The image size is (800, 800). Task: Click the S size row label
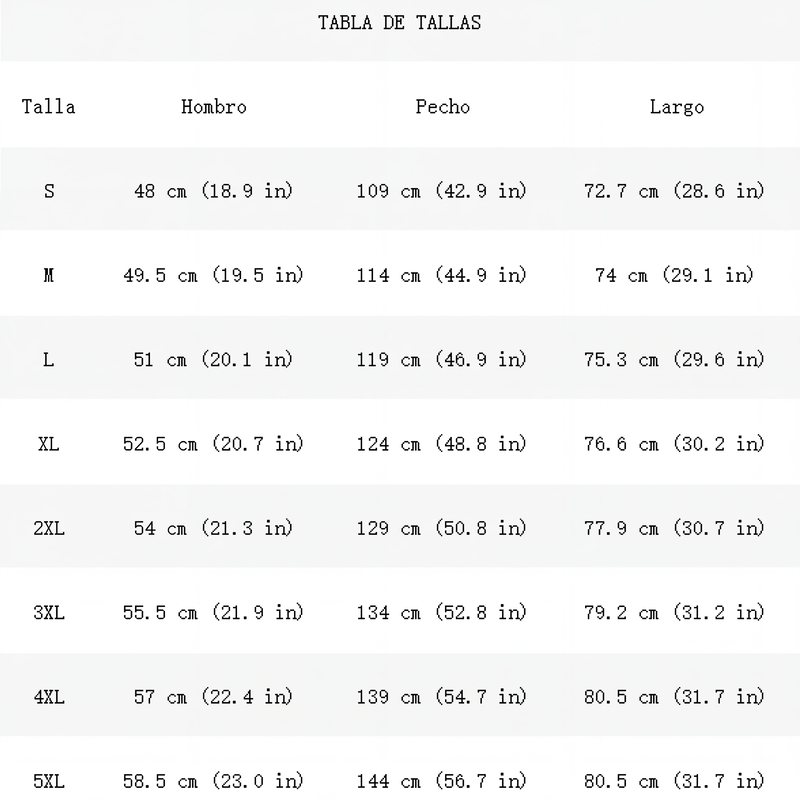tap(49, 191)
